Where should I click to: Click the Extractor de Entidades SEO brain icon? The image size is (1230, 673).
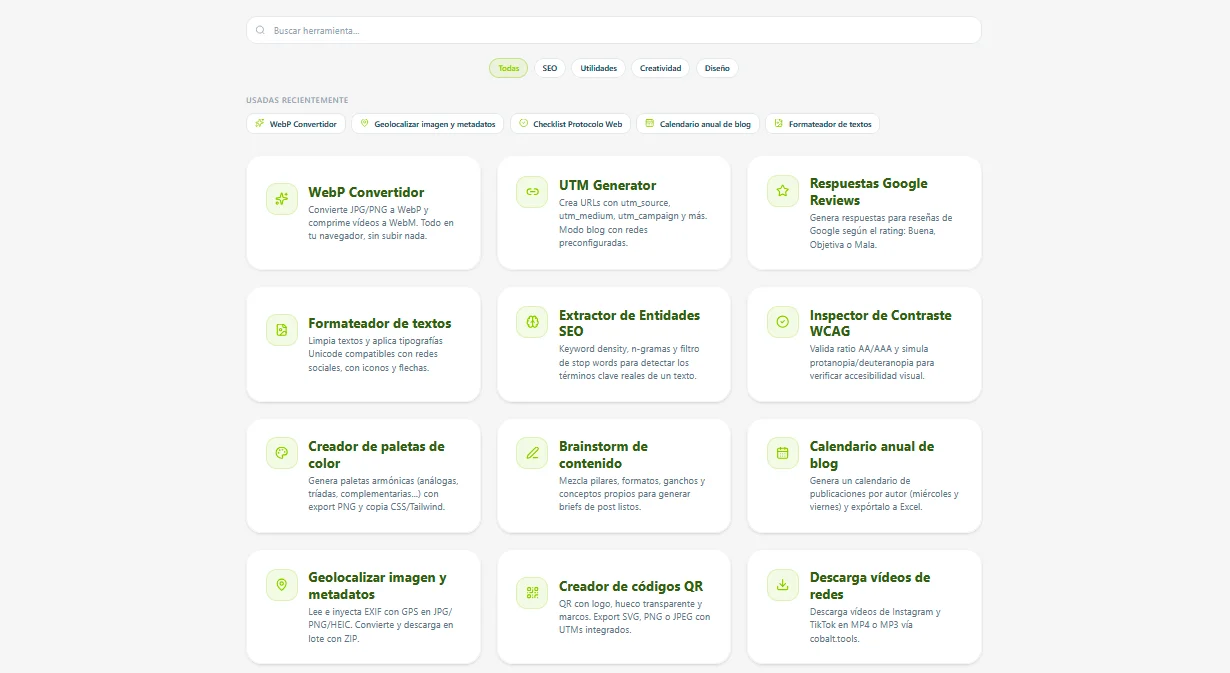click(x=533, y=322)
